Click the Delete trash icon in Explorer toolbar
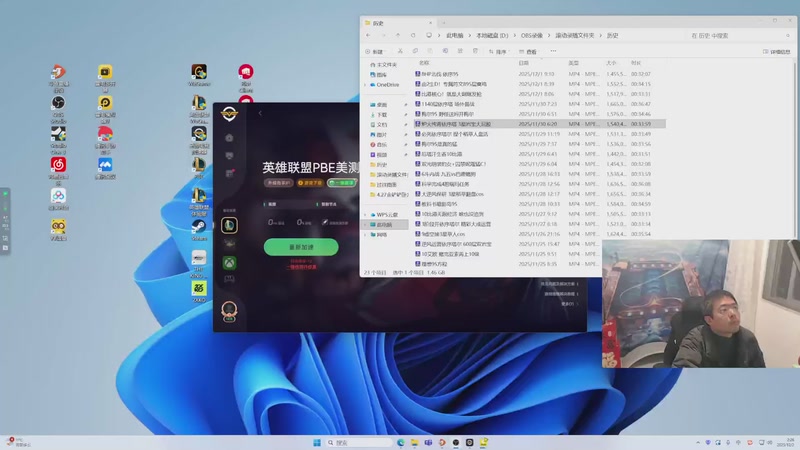The image size is (800, 450). (475, 51)
